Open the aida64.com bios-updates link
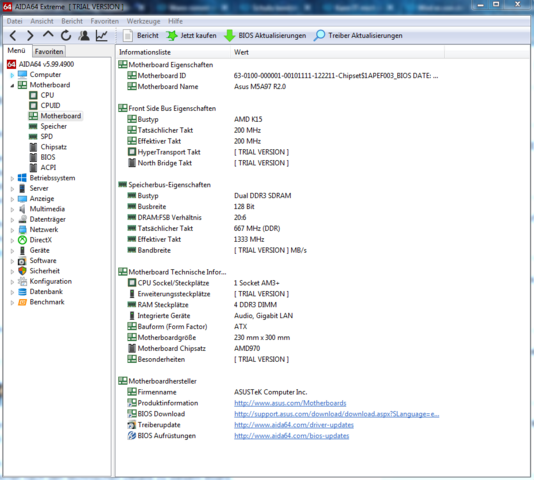This screenshot has width=534, height=480. (292, 436)
